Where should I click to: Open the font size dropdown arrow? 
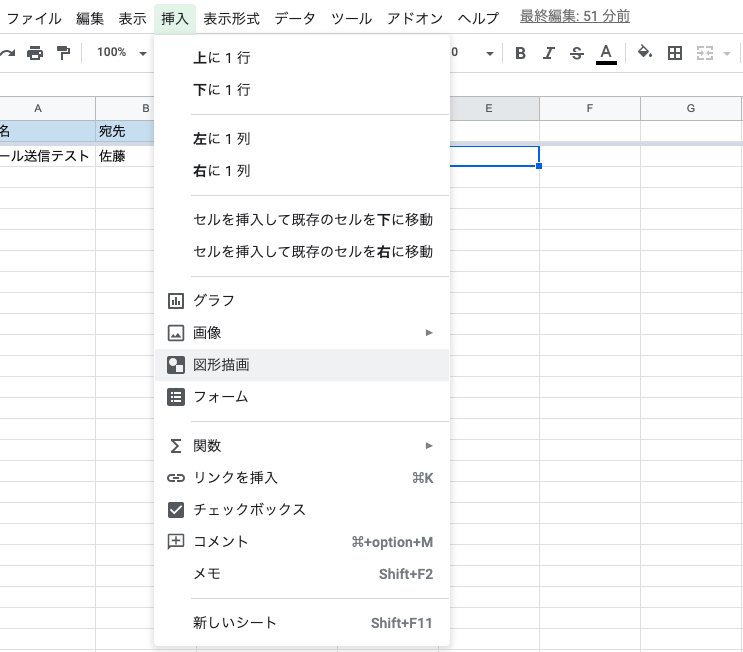click(x=490, y=54)
